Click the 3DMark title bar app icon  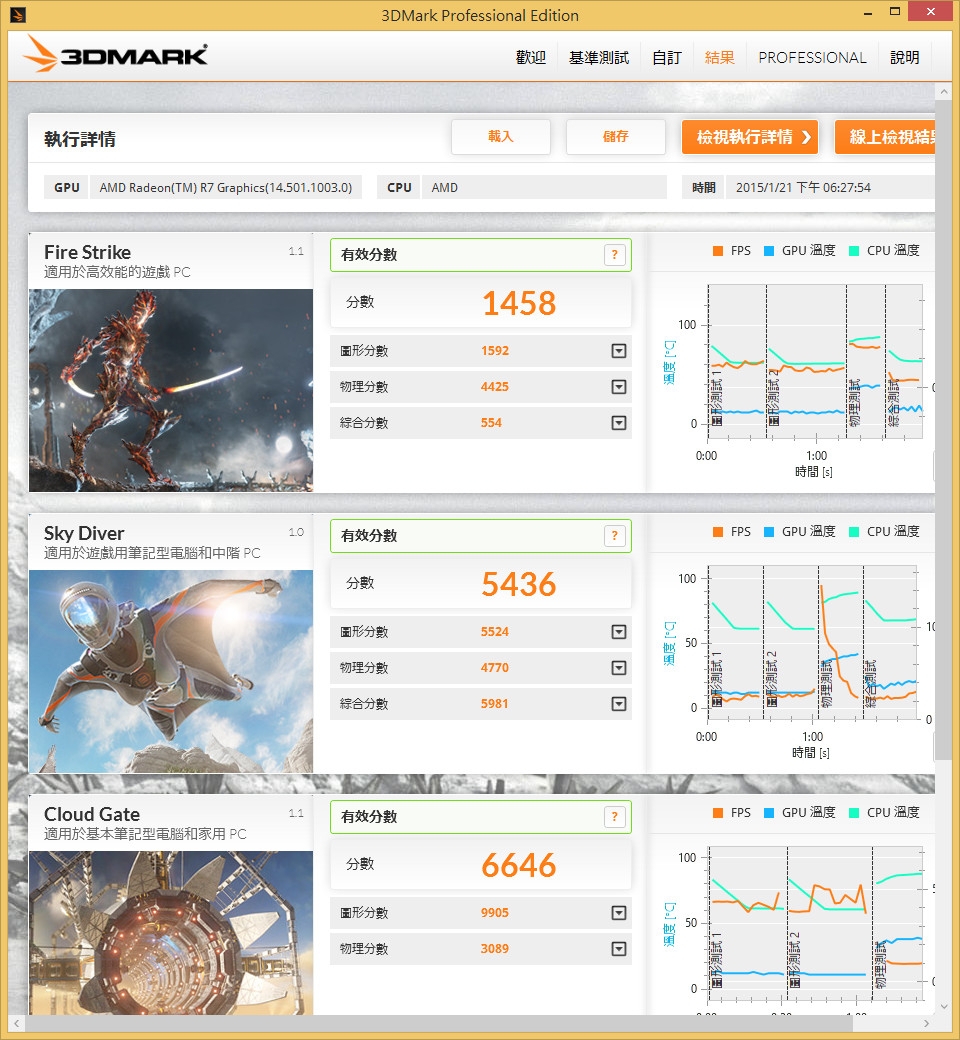tap(18, 14)
